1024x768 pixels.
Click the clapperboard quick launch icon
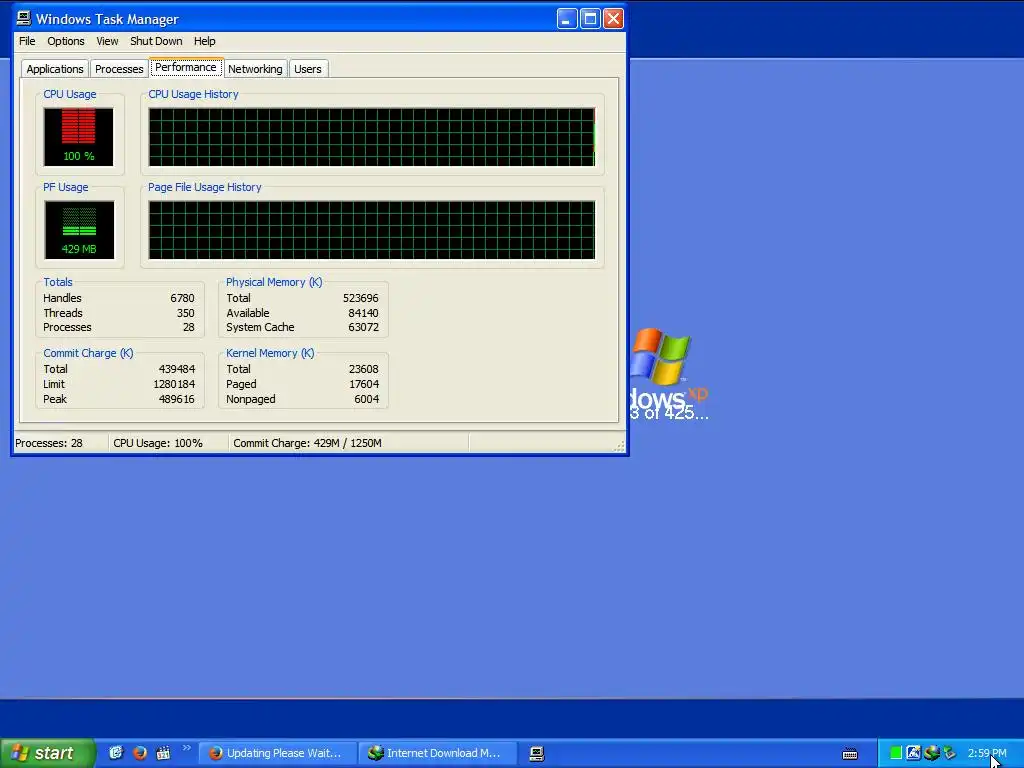[x=163, y=753]
